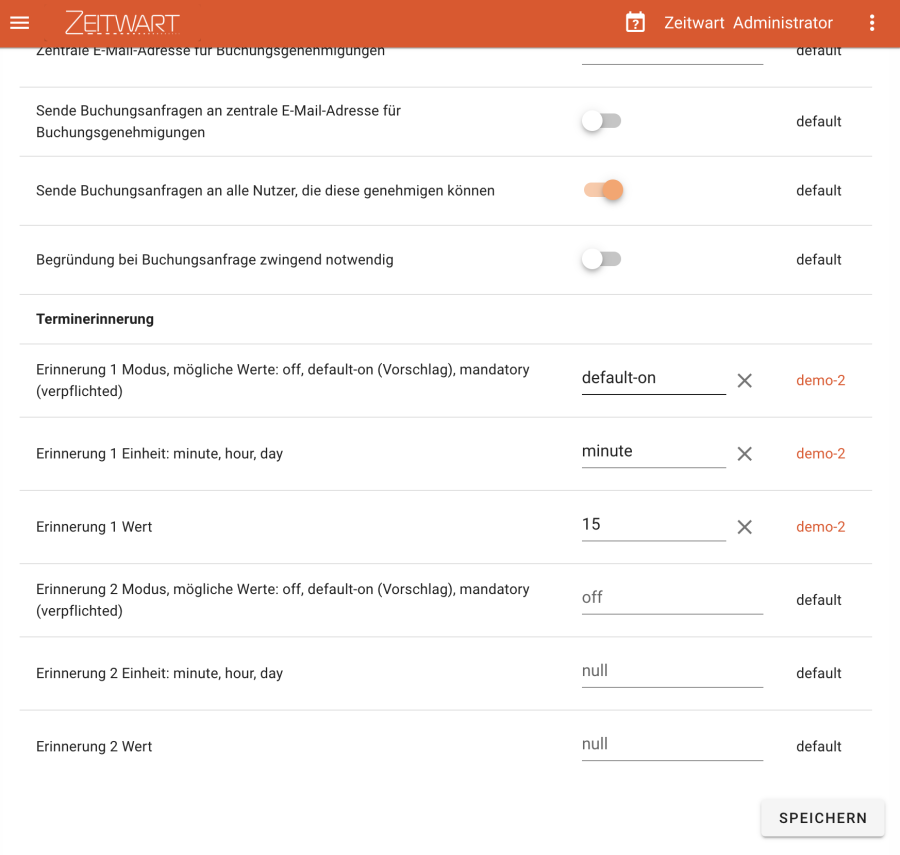Click the Zeitwart Administrator user name
The width and height of the screenshot is (900, 855).
click(748, 23)
